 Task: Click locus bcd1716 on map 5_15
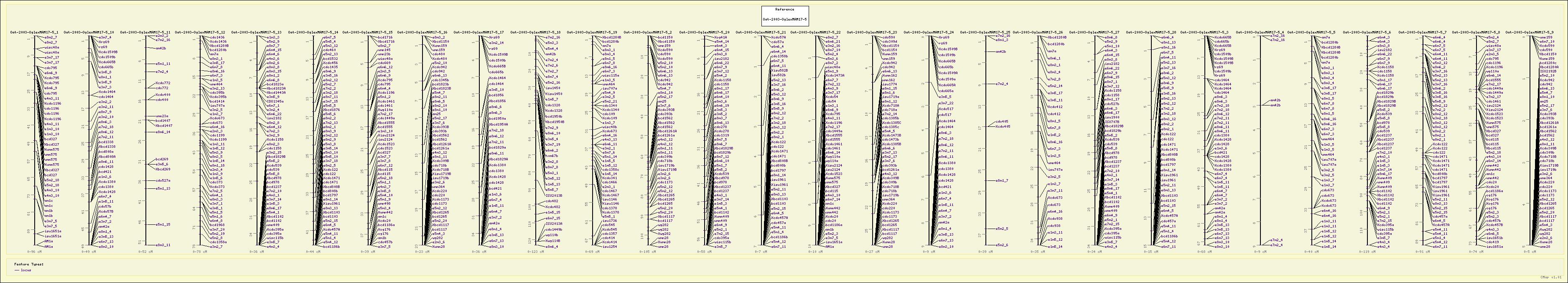tap(385, 36)
